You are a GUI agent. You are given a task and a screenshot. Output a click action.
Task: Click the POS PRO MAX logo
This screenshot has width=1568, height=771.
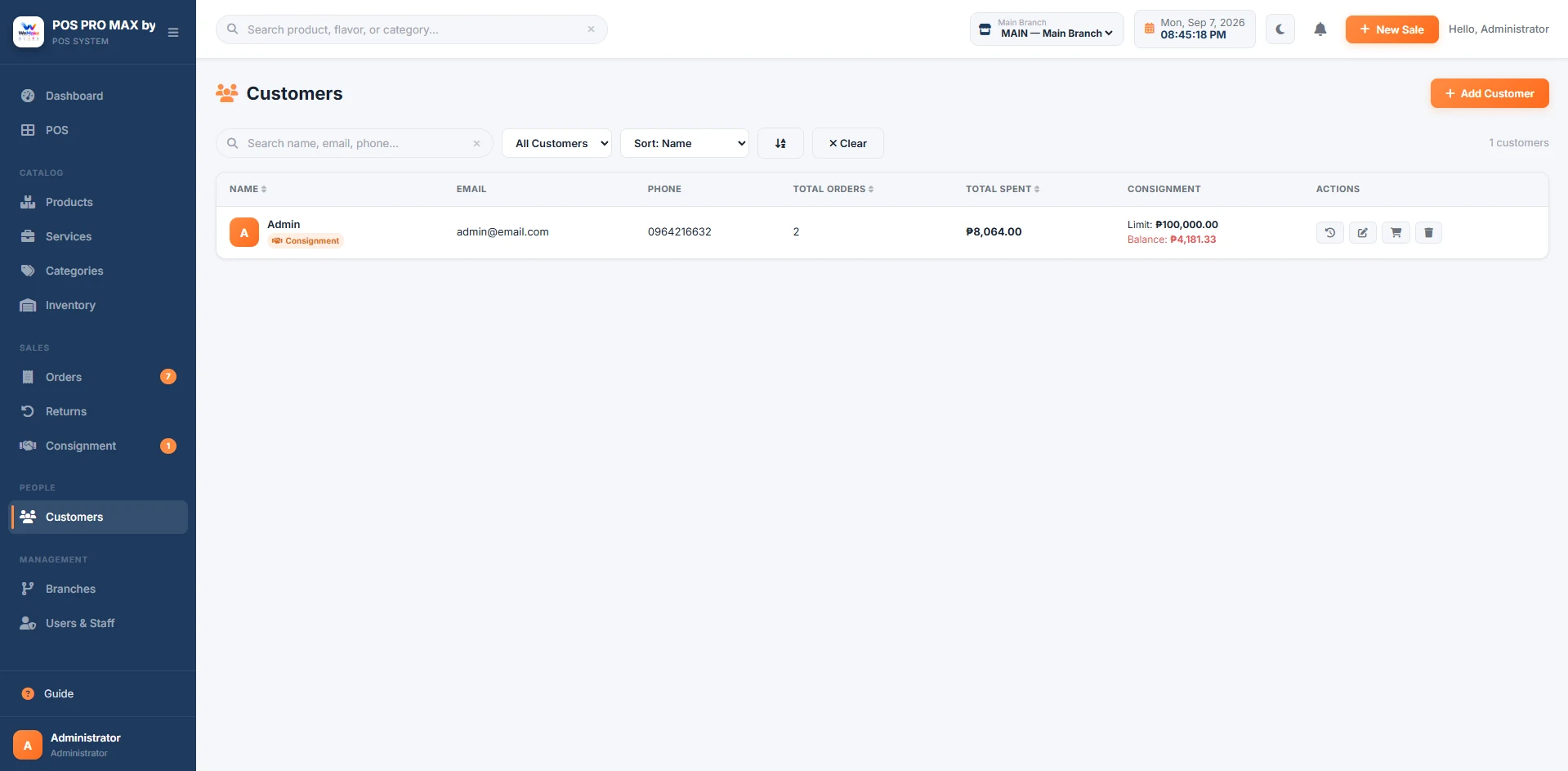pyautogui.click(x=29, y=32)
